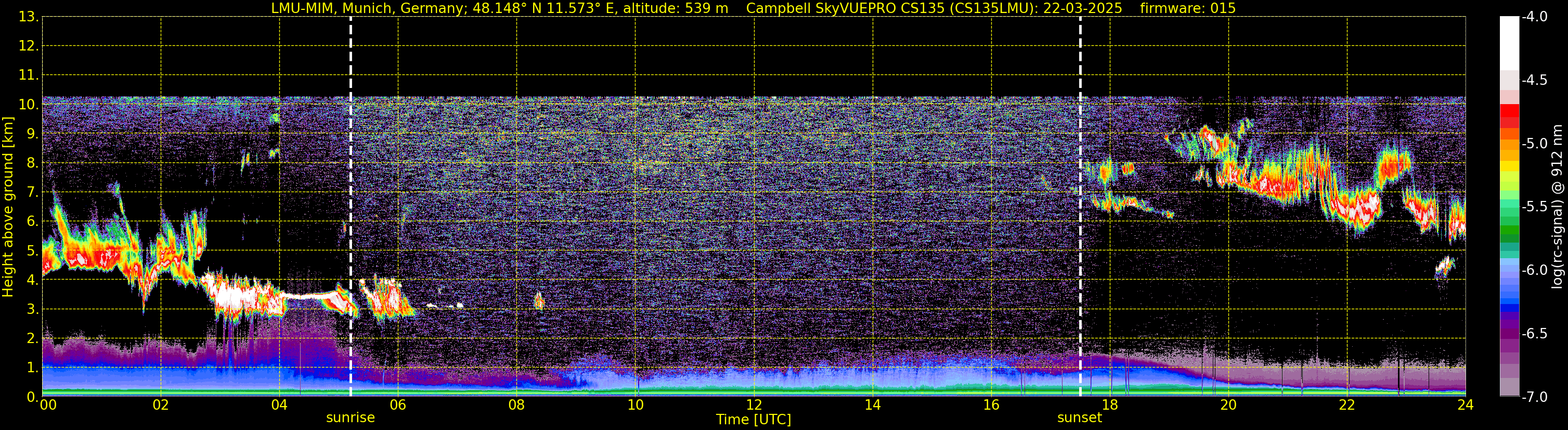This screenshot has height=430, width=1568.
Task: Click the white dashed sunset line
Action: [1080, 207]
